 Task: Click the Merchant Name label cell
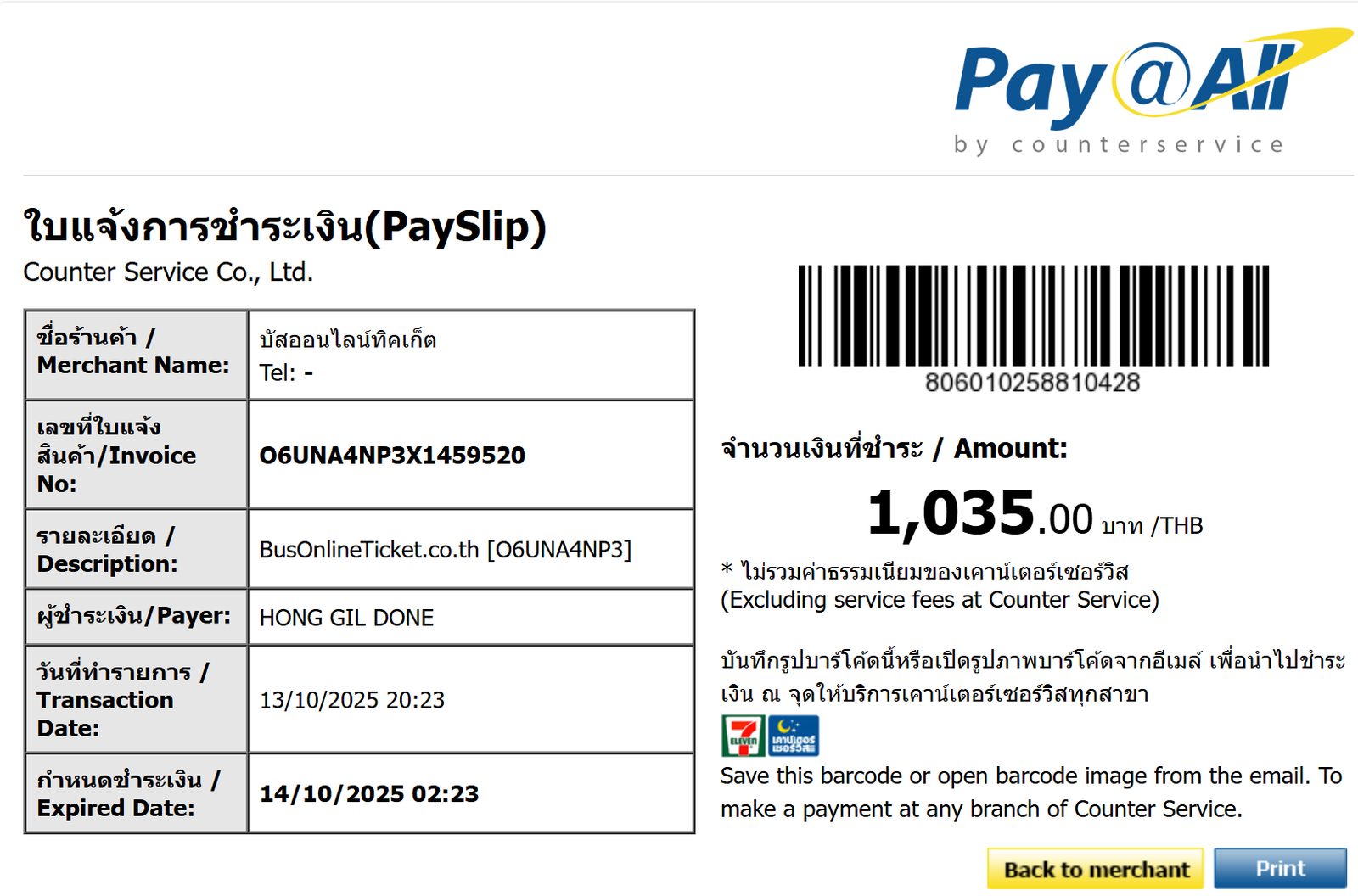pos(136,352)
